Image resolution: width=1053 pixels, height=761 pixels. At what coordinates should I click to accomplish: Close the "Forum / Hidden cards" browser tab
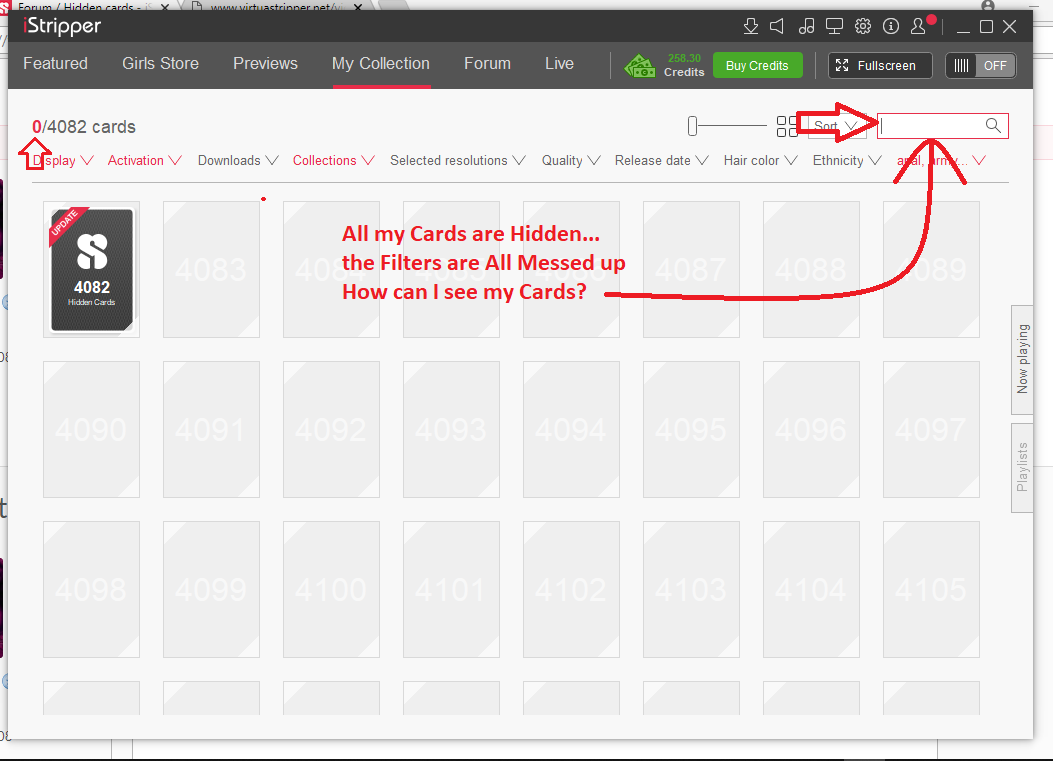165,7
